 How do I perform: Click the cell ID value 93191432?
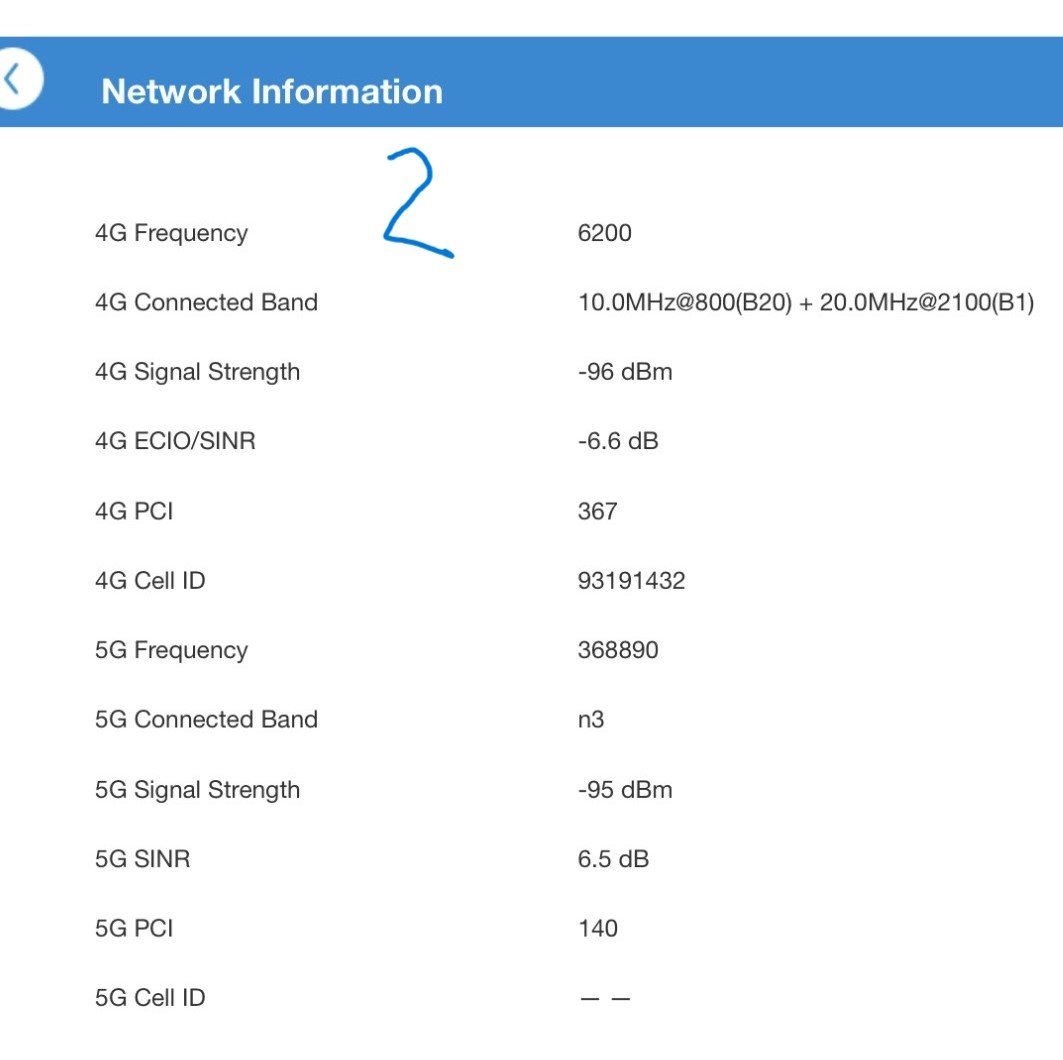[x=631, y=580]
